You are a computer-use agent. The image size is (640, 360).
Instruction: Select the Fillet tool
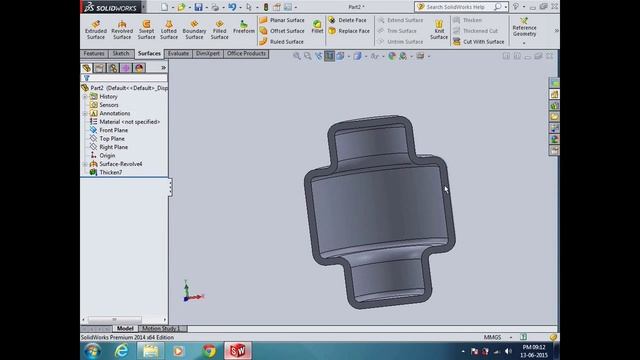[x=317, y=27]
